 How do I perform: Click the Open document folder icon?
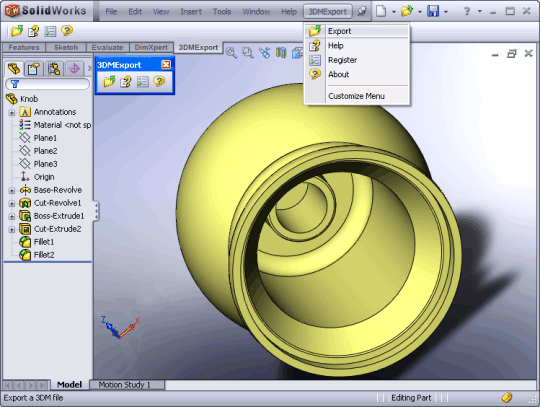click(407, 11)
